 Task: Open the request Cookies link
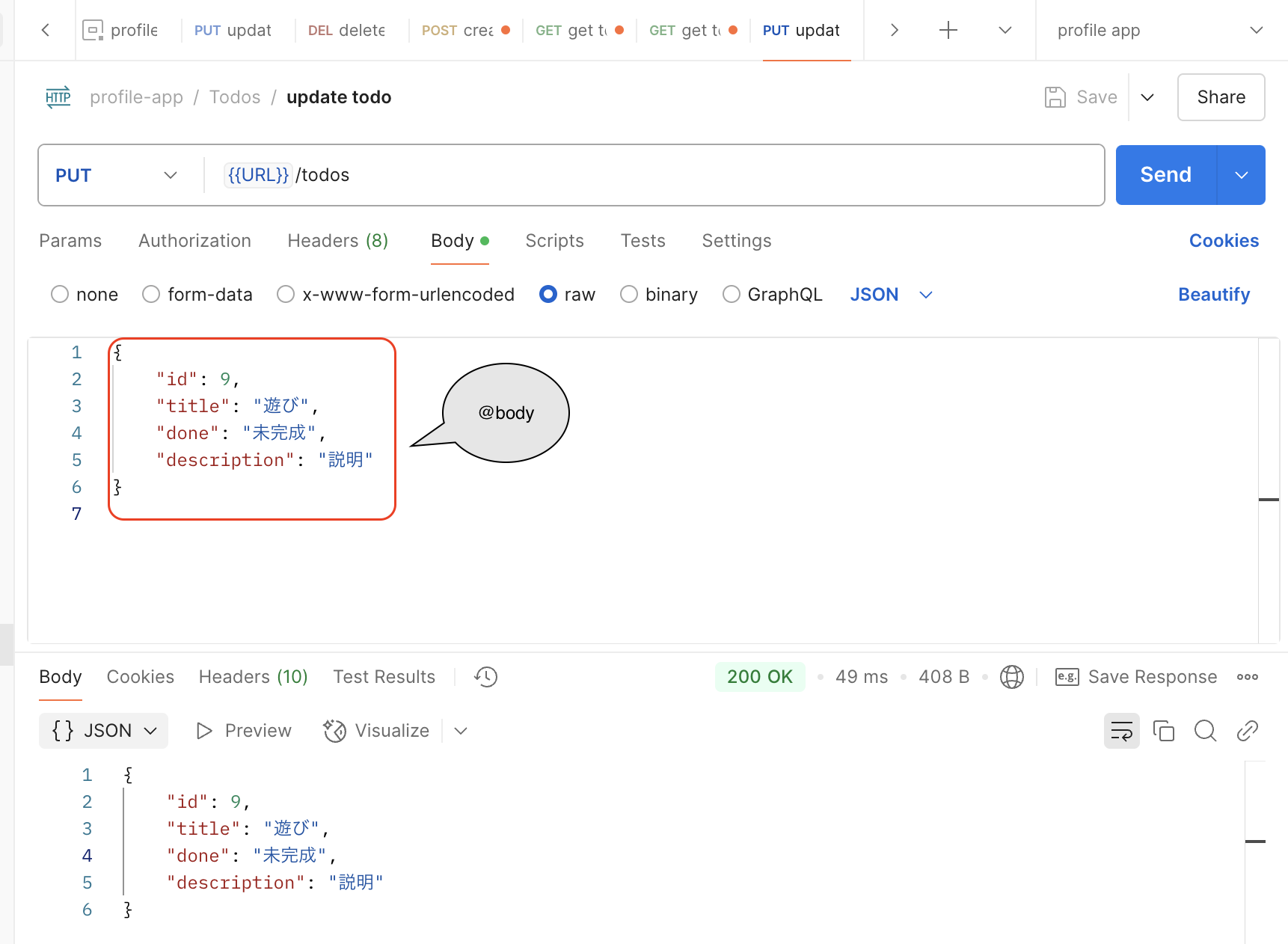point(1224,241)
